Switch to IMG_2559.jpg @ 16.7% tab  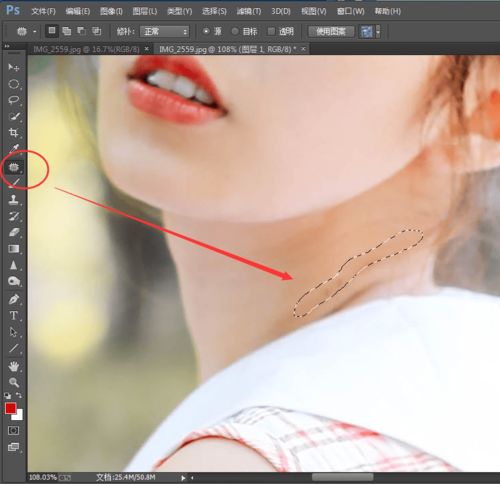click(87, 49)
